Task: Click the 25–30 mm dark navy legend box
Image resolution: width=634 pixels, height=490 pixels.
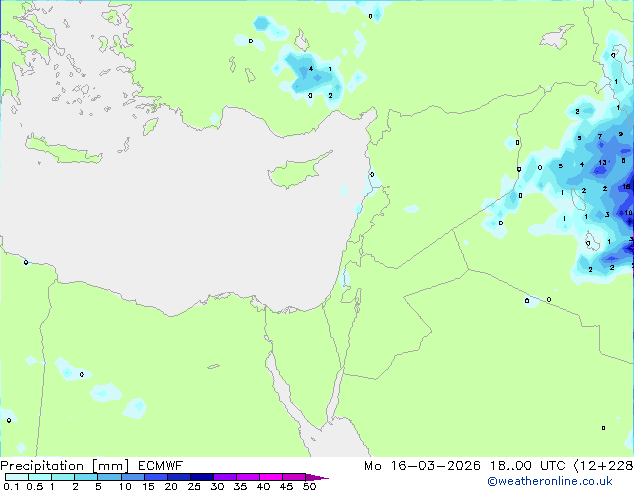Action: point(202,477)
